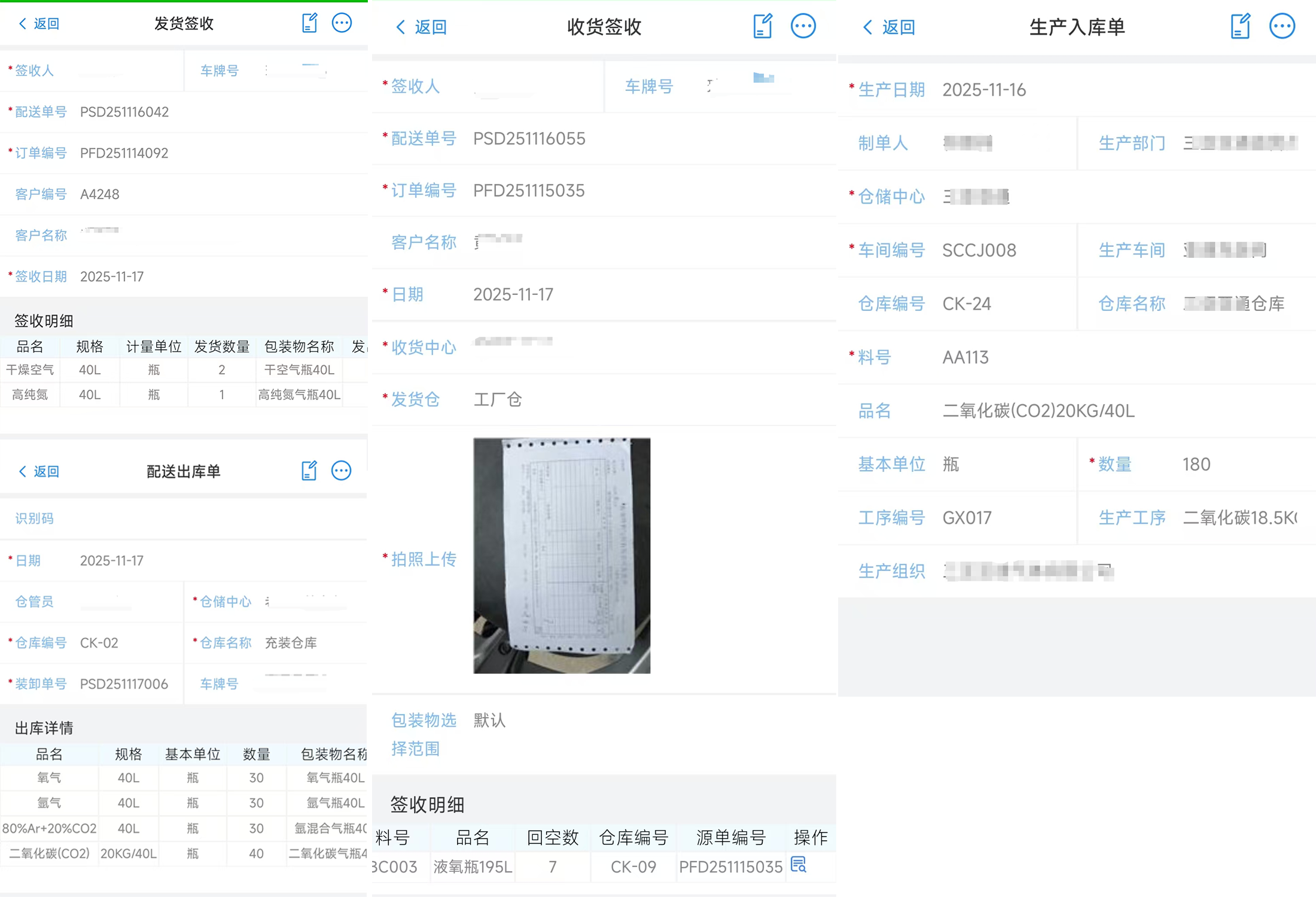
Task: View the uploaded receipt photo
Action: [561, 555]
